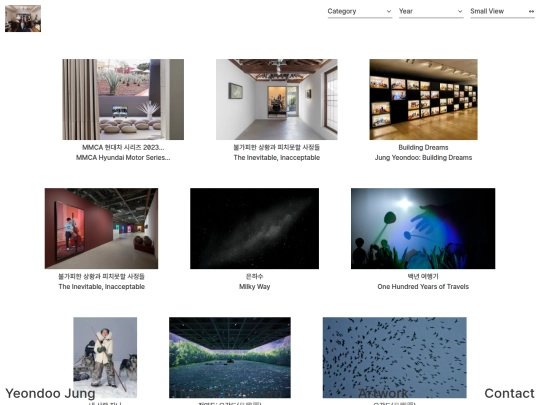This screenshot has height=405, width=540.
Task: Click the Year dropdown chevron arrow
Action: (x=460, y=11)
